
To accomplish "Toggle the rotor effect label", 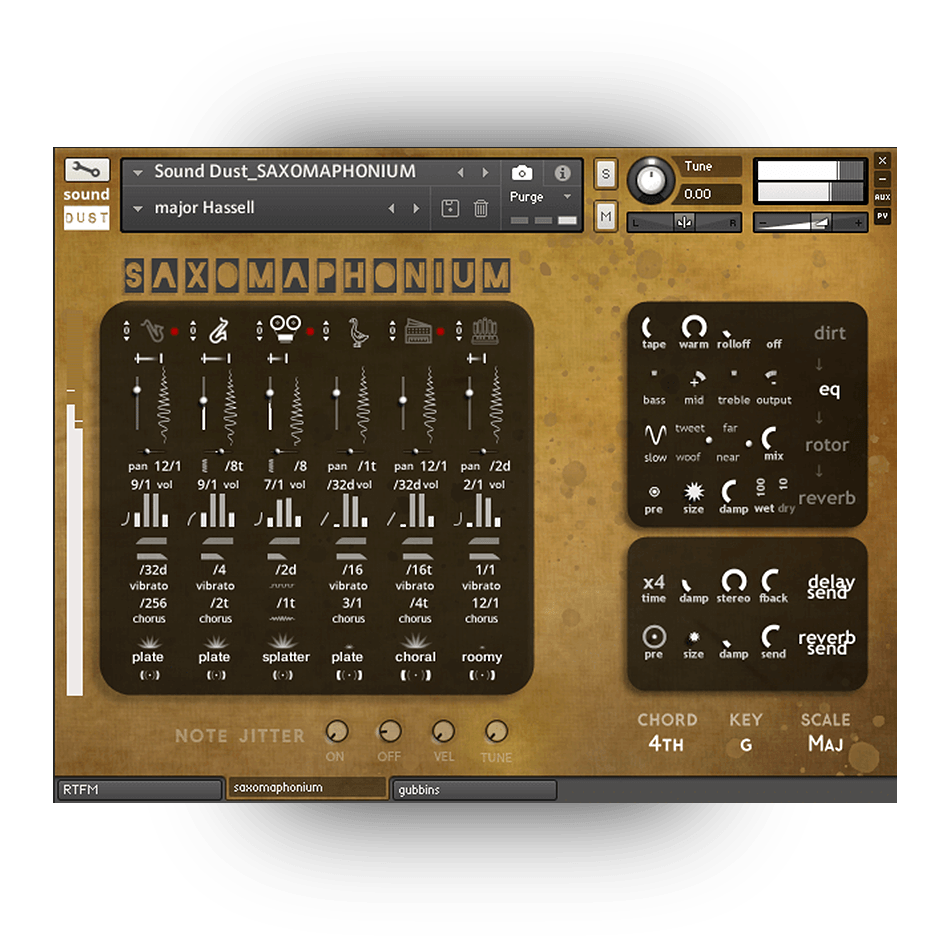I will tap(827, 445).
